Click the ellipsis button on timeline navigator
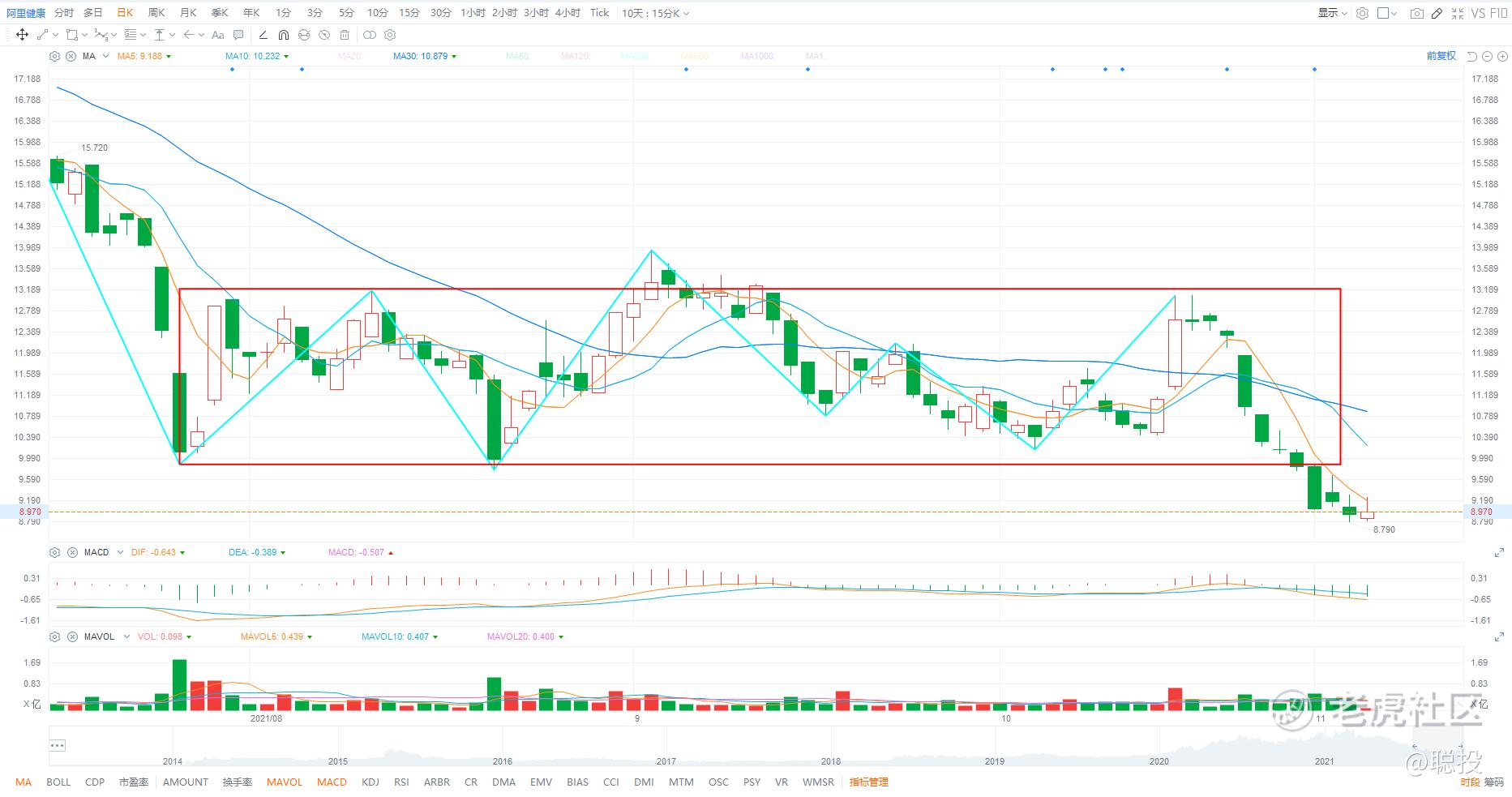 [57, 745]
